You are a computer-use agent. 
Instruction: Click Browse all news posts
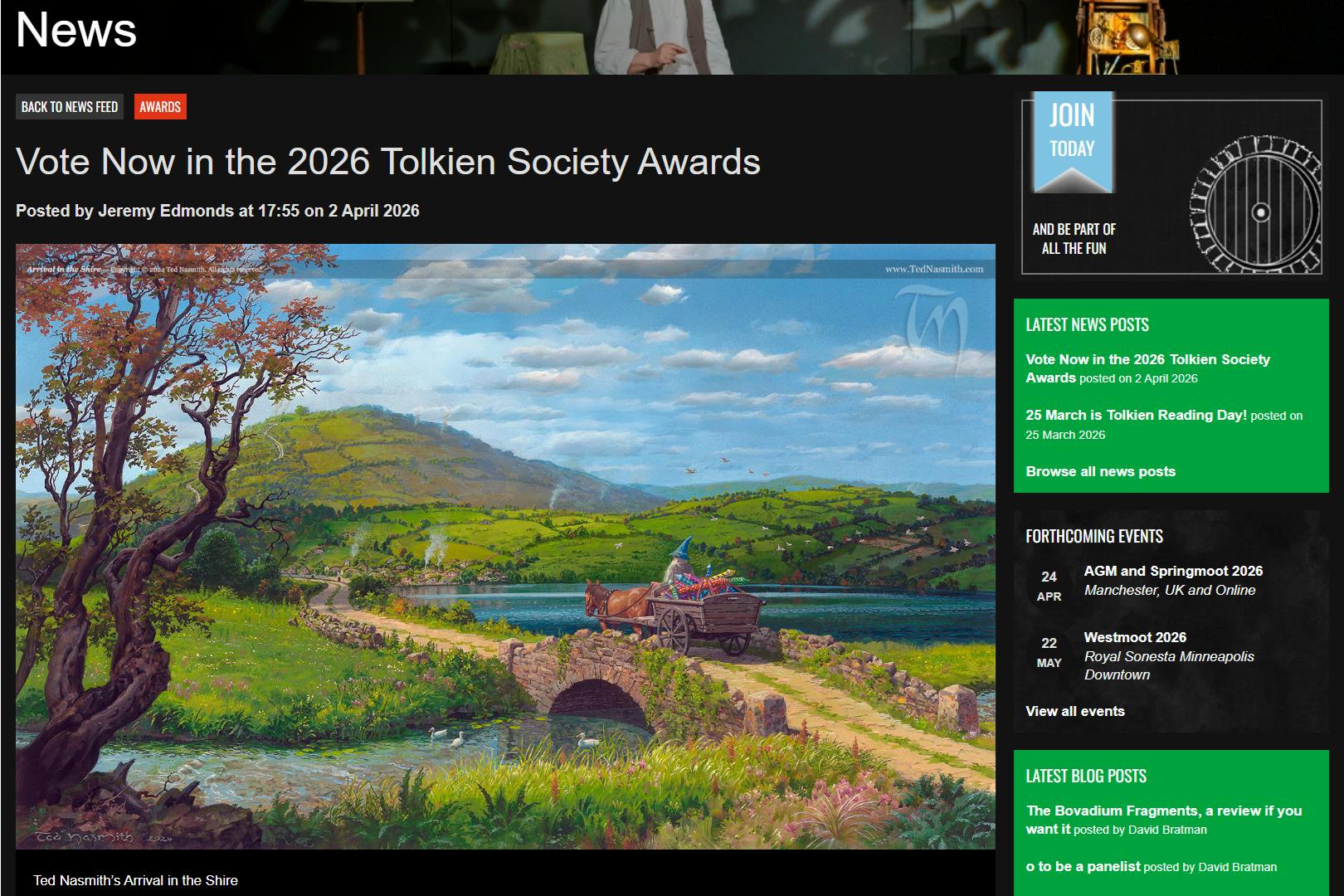tap(1100, 471)
